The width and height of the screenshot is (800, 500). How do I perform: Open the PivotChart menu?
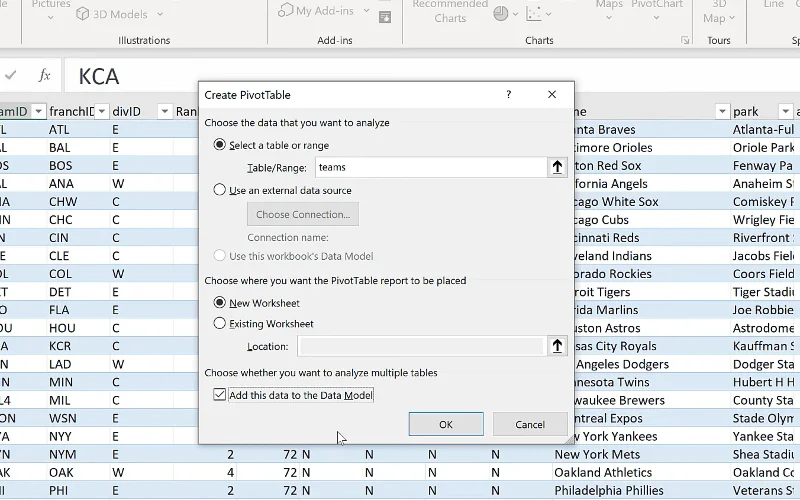pos(657,10)
